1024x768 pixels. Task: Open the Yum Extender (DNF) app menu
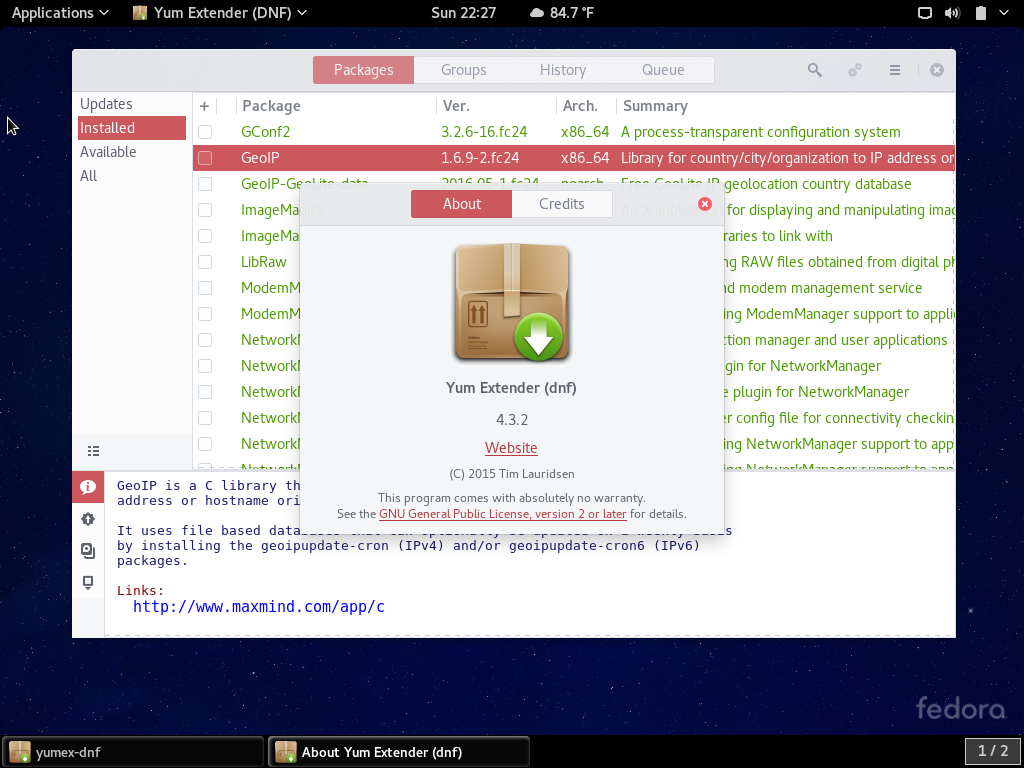pyautogui.click(x=219, y=13)
